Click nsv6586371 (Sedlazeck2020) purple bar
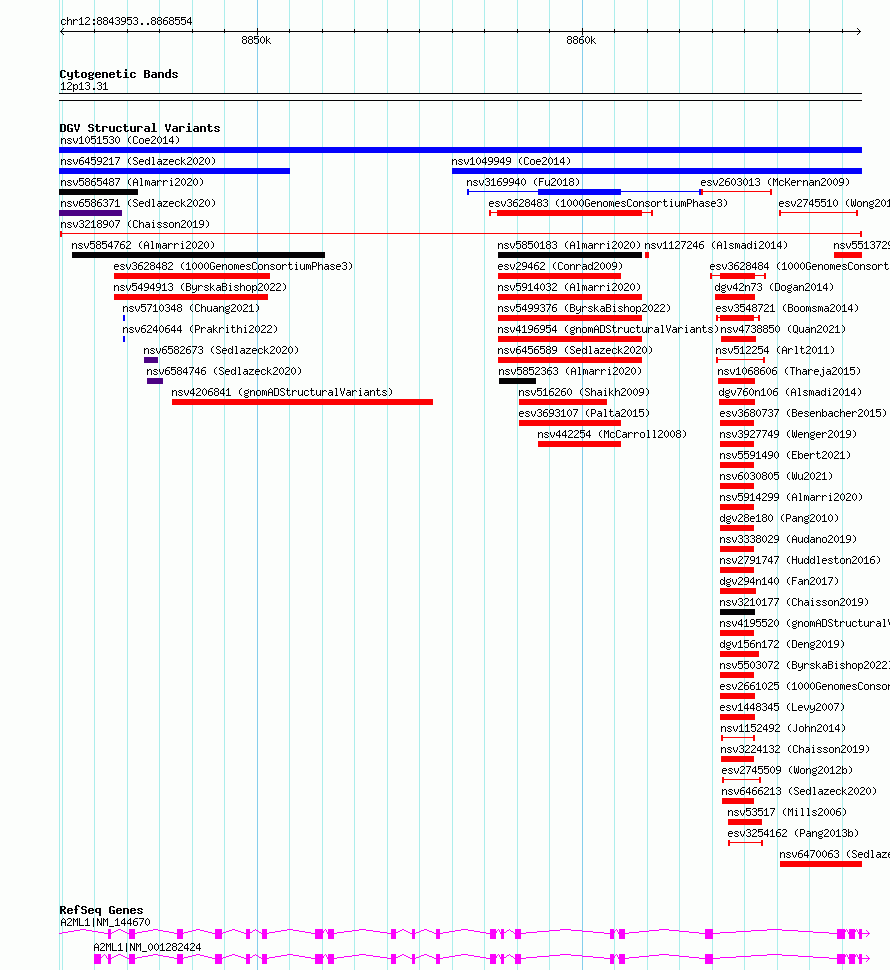 coord(90,213)
